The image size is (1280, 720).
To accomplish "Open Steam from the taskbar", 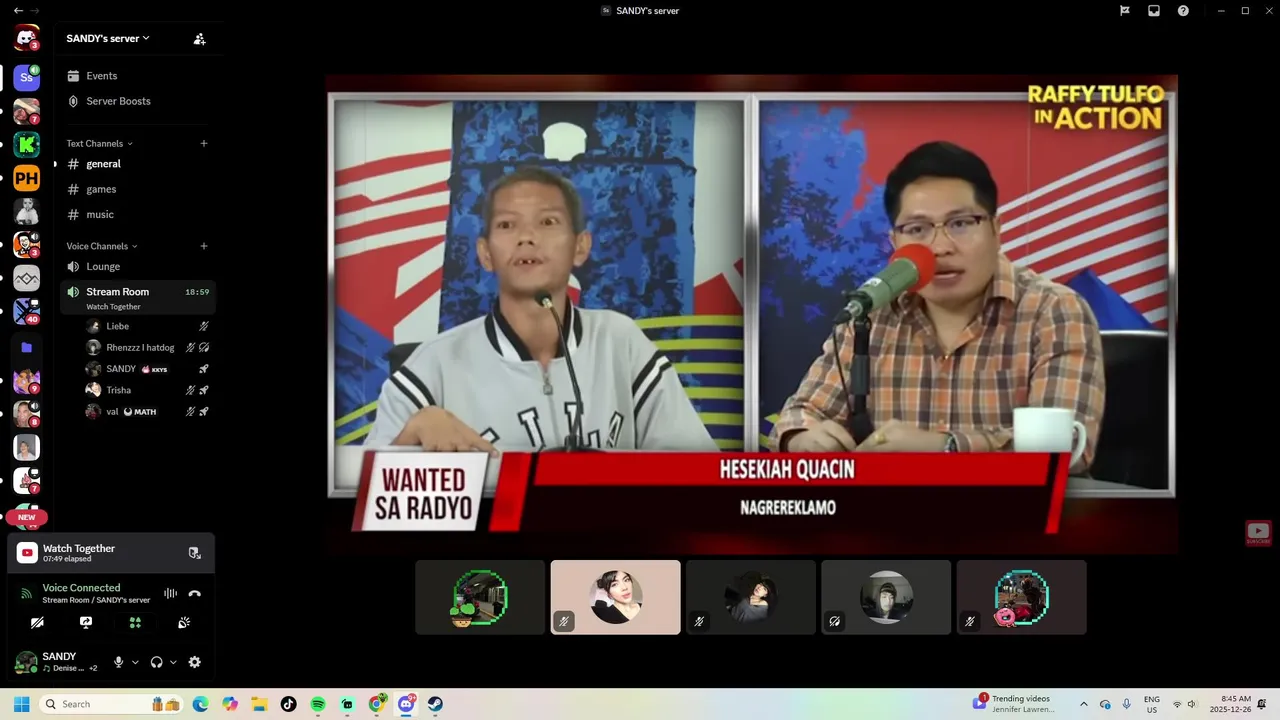I will pyautogui.click(x=435, y=704).
